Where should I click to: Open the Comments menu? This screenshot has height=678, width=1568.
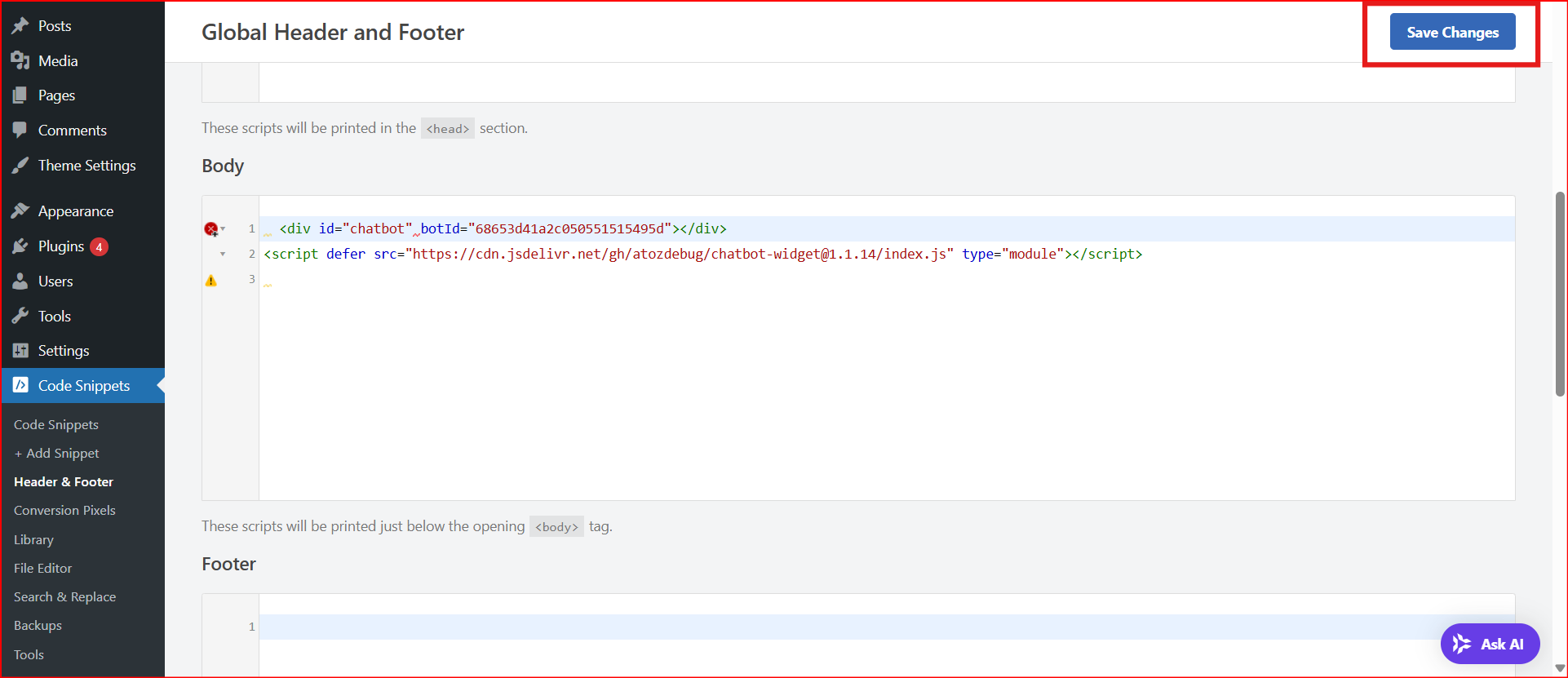82,131
